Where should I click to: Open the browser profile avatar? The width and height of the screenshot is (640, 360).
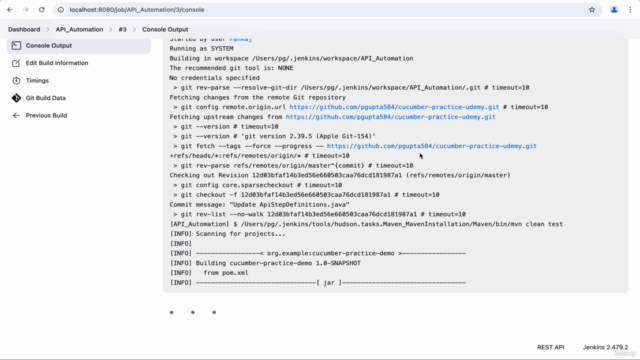(614, 10)
